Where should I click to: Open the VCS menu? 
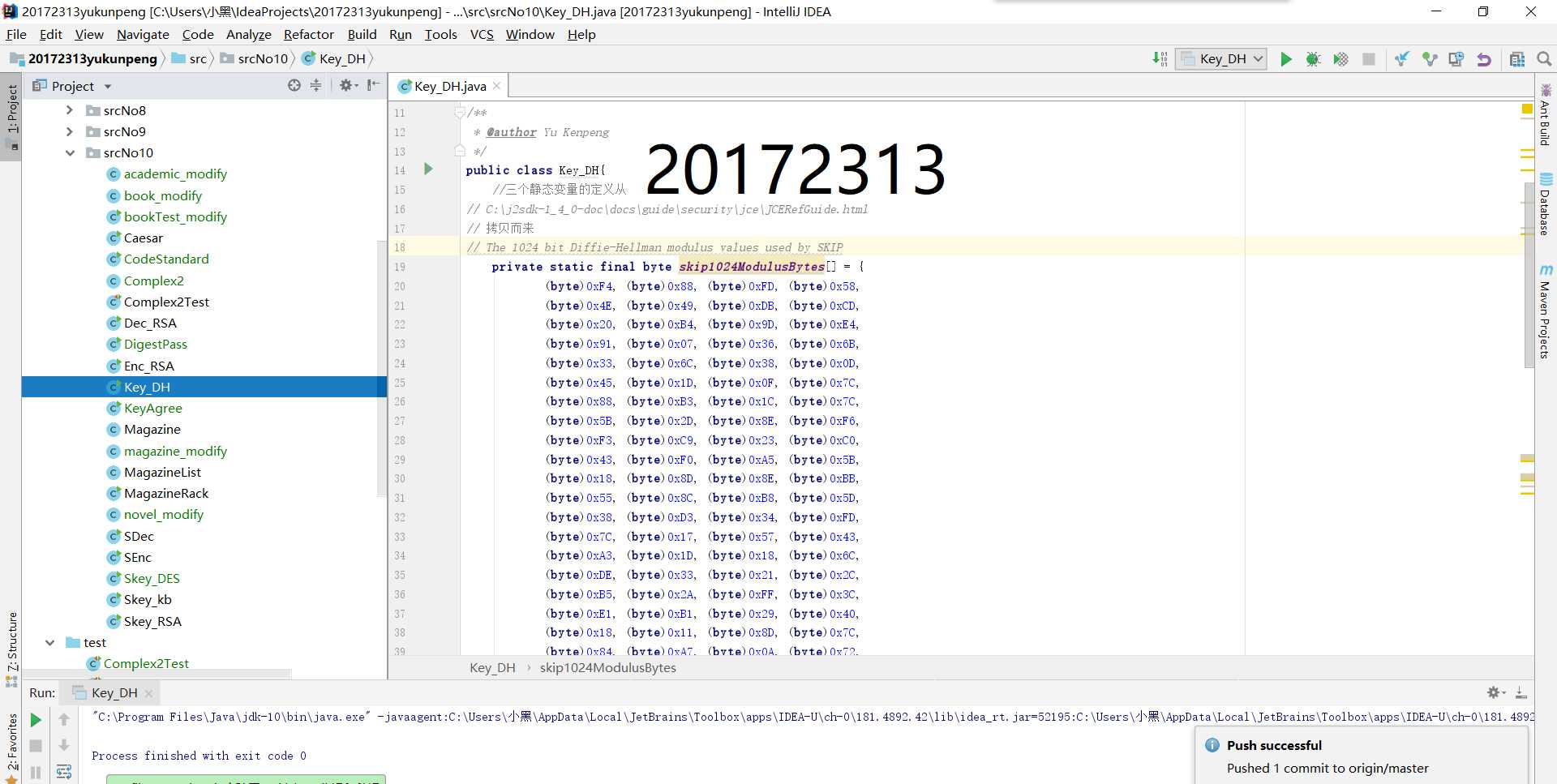(482, 34)
